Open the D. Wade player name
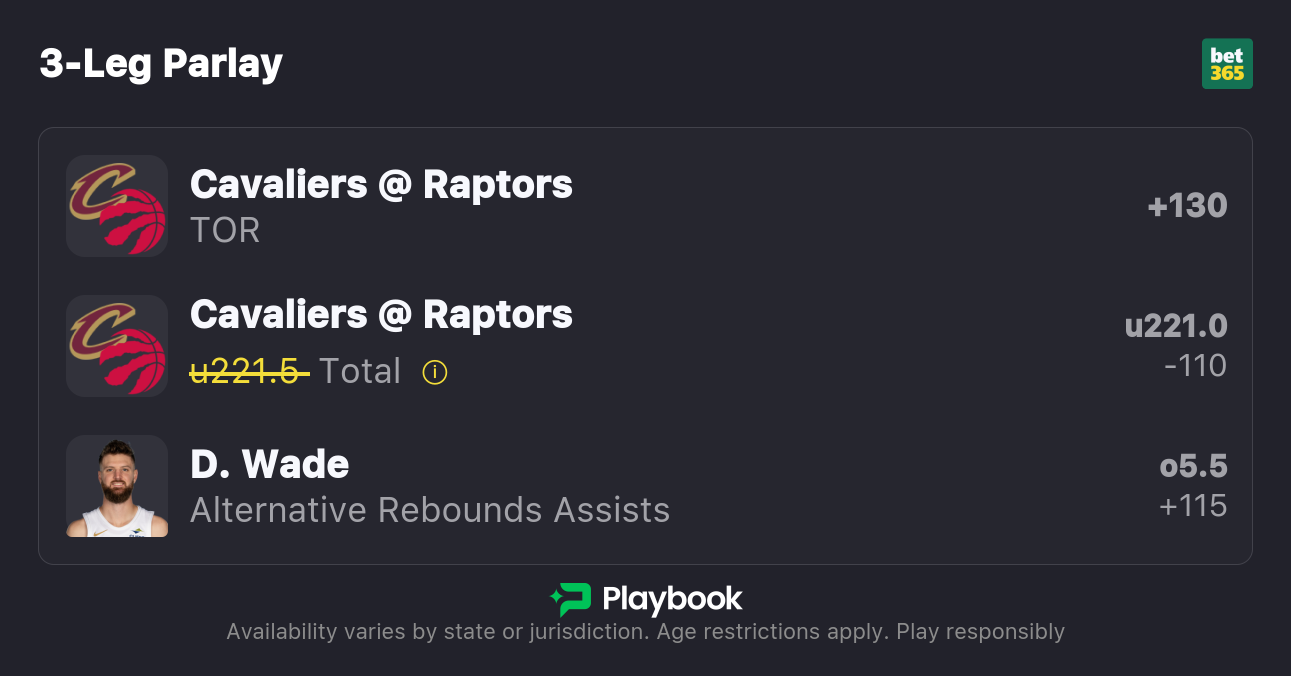1291x676 pixels. [x=269, y=464]
